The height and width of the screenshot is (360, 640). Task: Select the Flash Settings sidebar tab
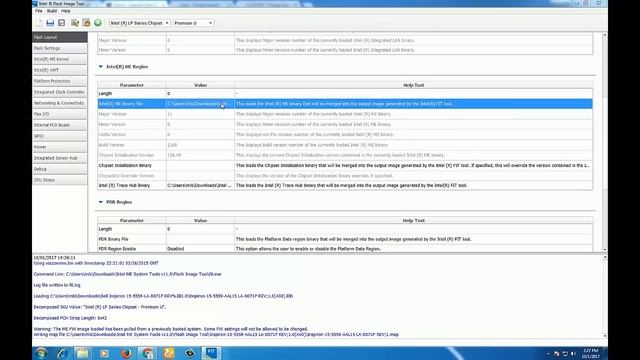[60, 48]
